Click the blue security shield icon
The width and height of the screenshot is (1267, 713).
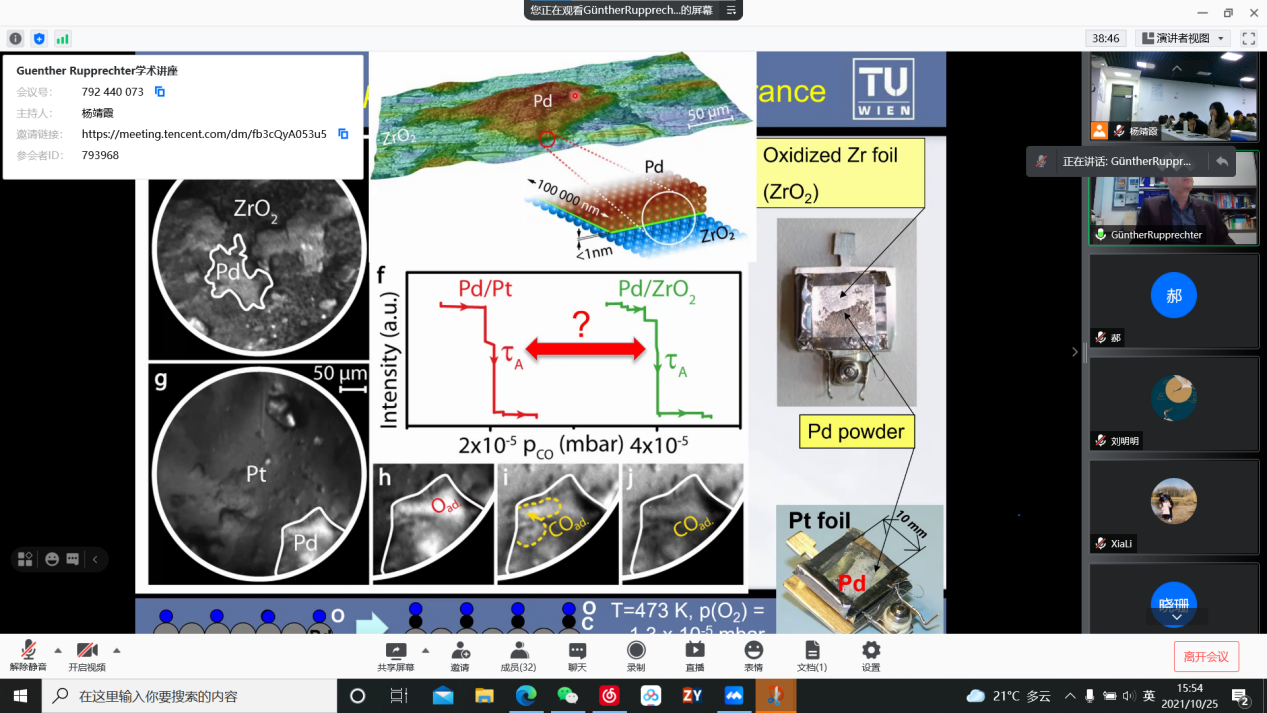(x=39, y=38)
